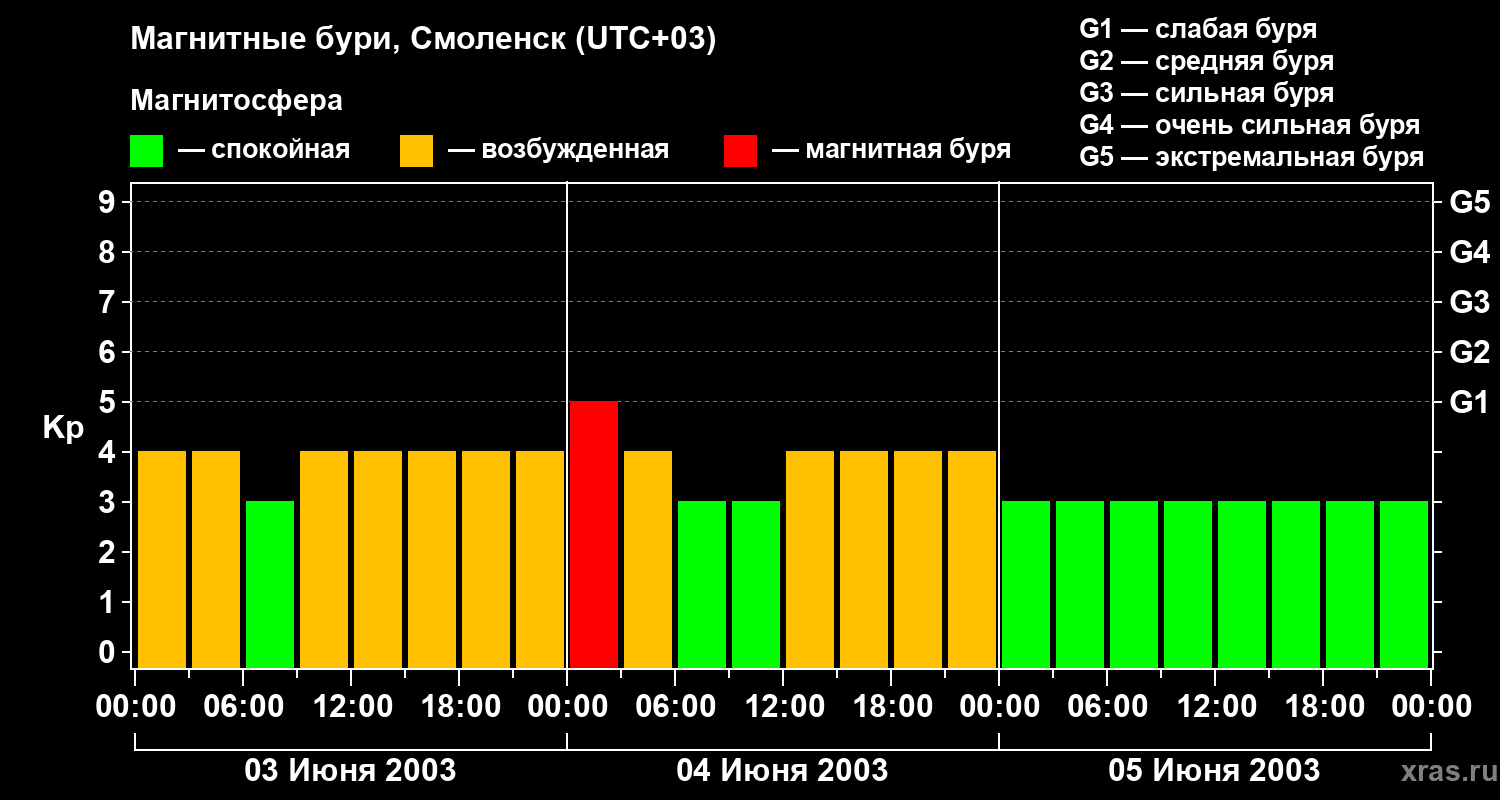Viewport: 1500px width, 800px height.
Task: Click the 'Kp' axis title
Action: pyautogui.click(x=63, y=428)
